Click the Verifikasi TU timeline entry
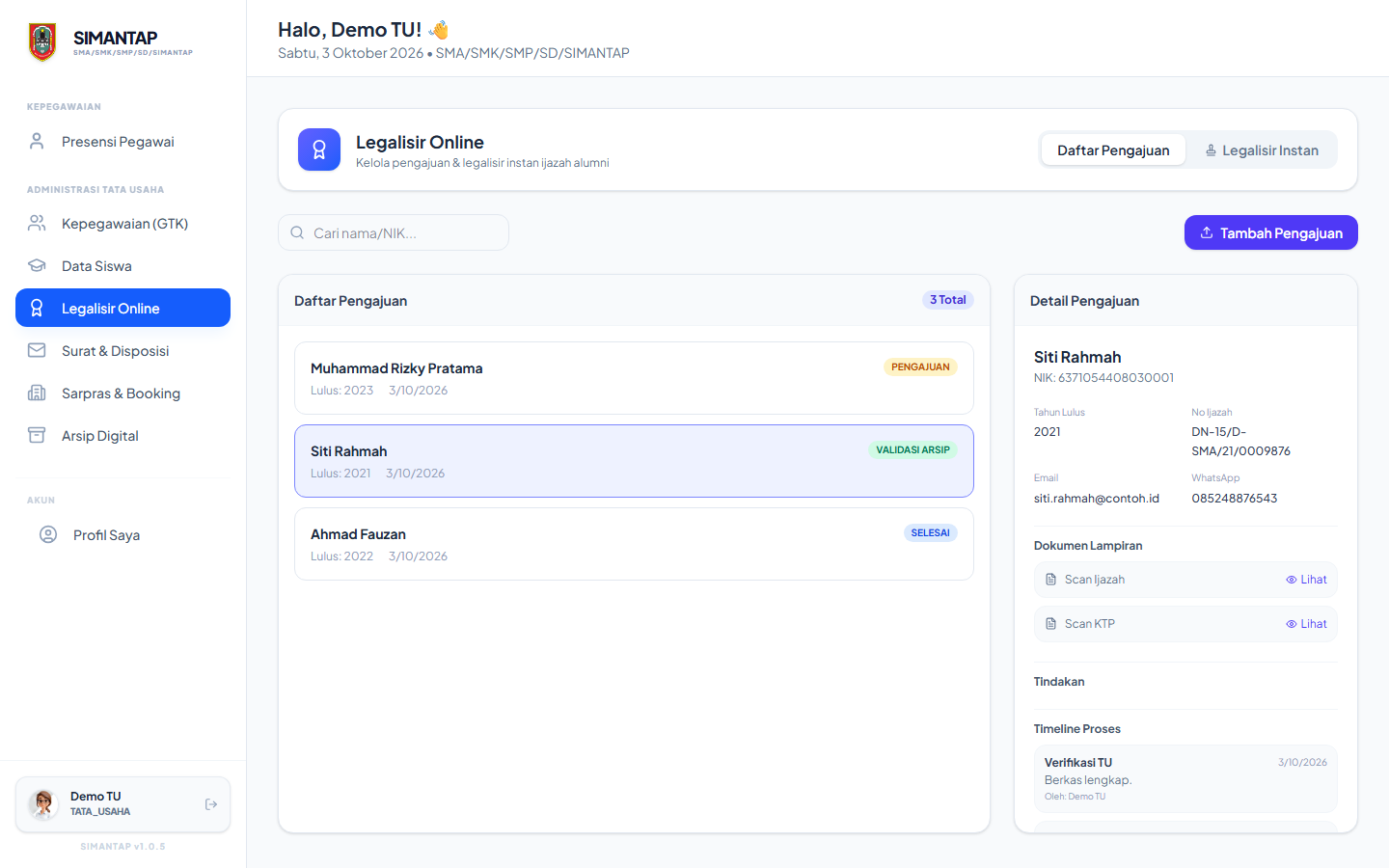Viewport: 1389px width, 868px height. point(1185,779)
